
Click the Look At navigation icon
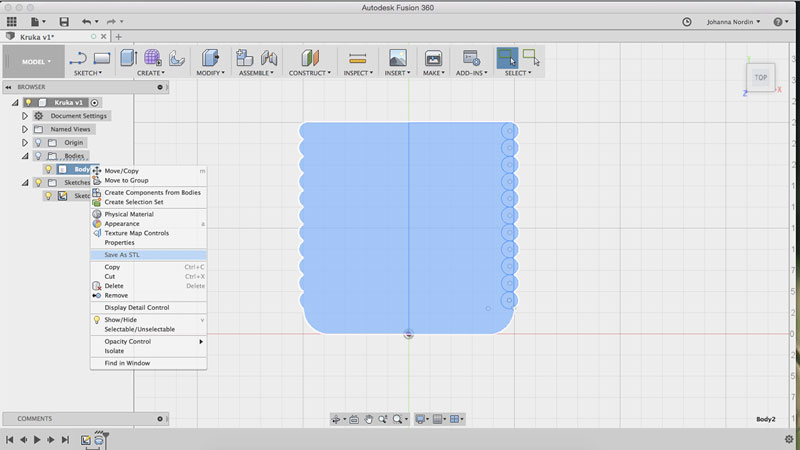(x=354, y=419)
